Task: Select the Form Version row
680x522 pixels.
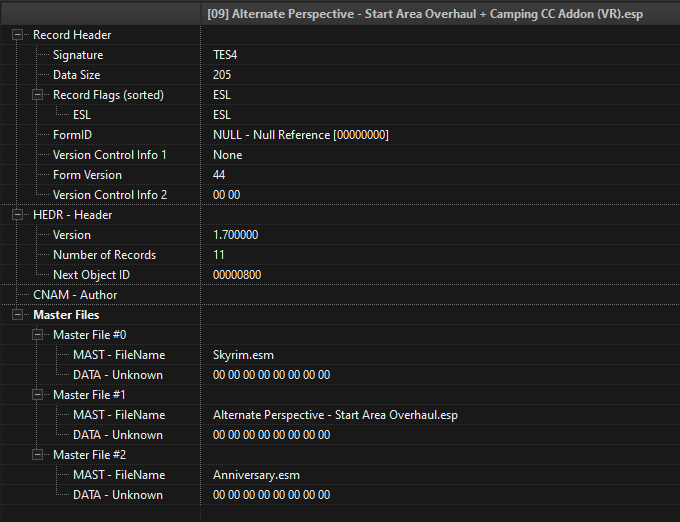Action: coord(340,175)
